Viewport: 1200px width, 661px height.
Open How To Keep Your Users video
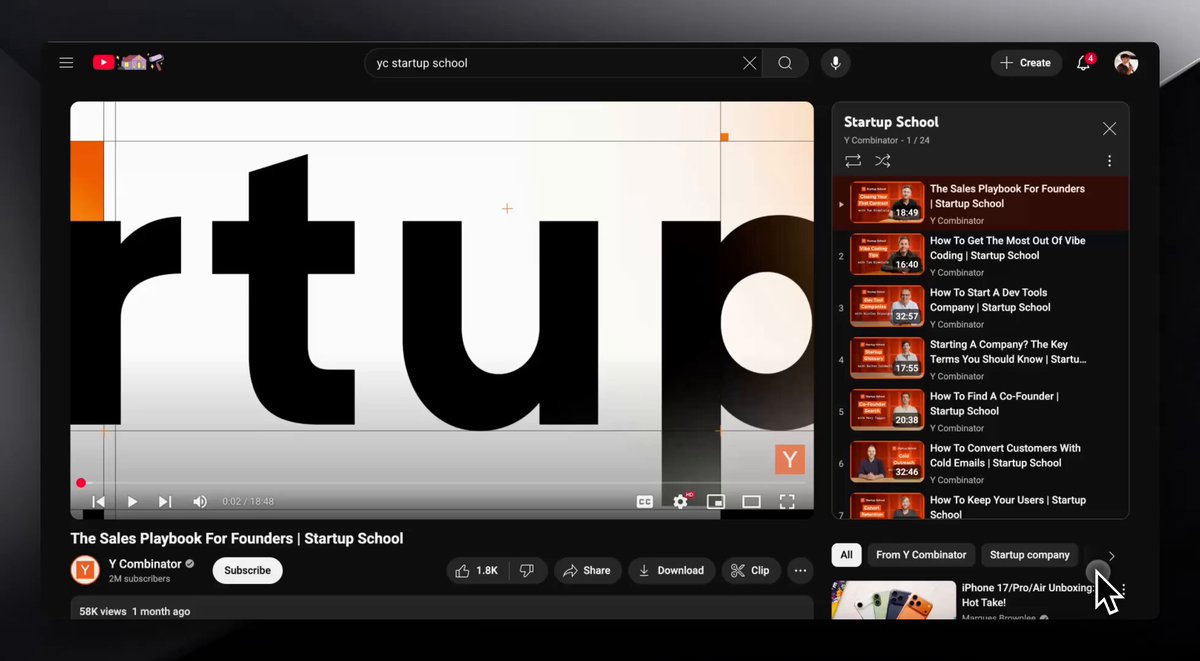click(981, 506)
